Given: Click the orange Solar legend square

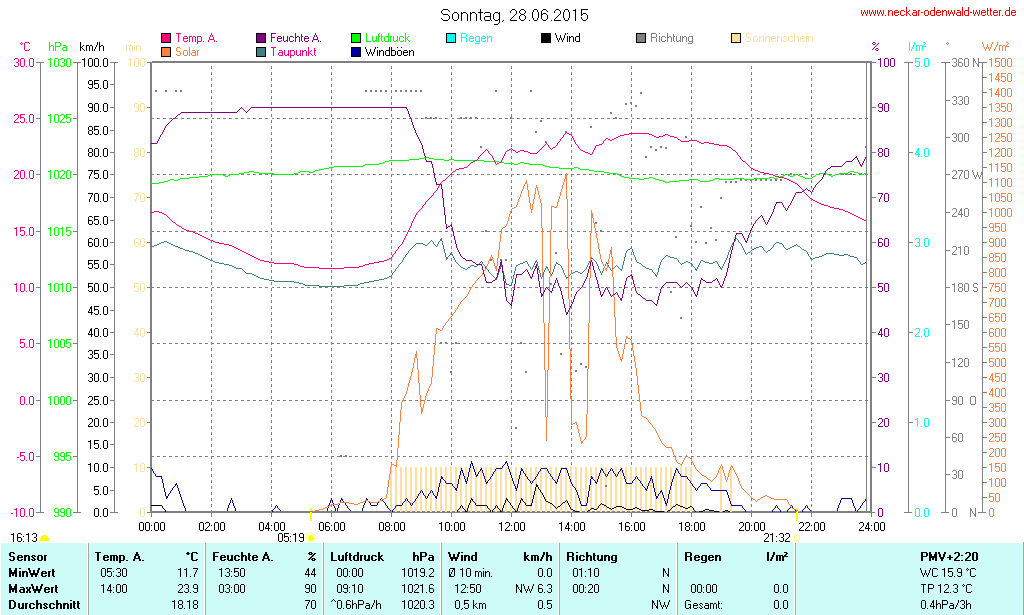Looking at the screenshot, I should 166,51.
